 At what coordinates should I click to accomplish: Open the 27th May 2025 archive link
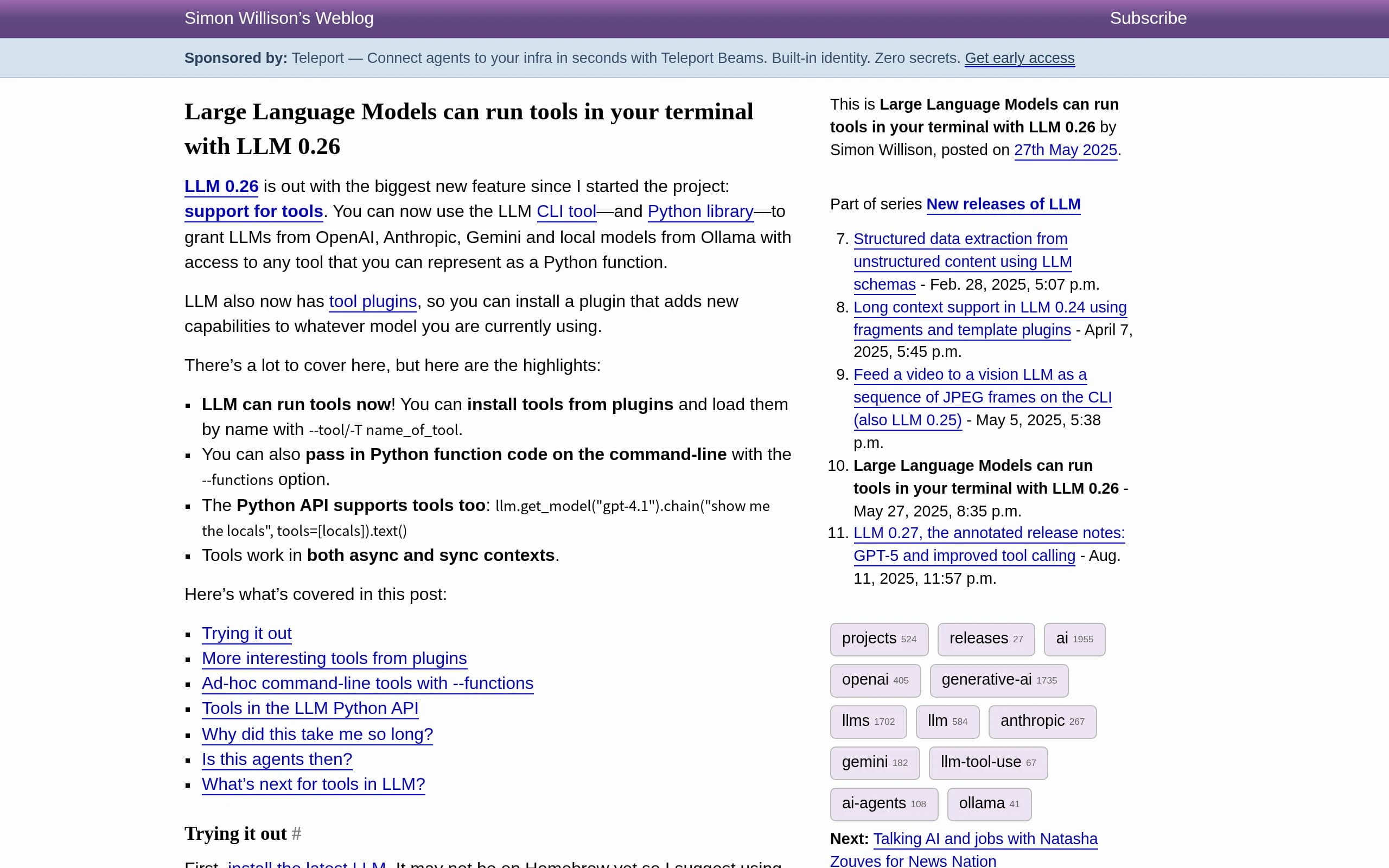(x=1065, y=150)
